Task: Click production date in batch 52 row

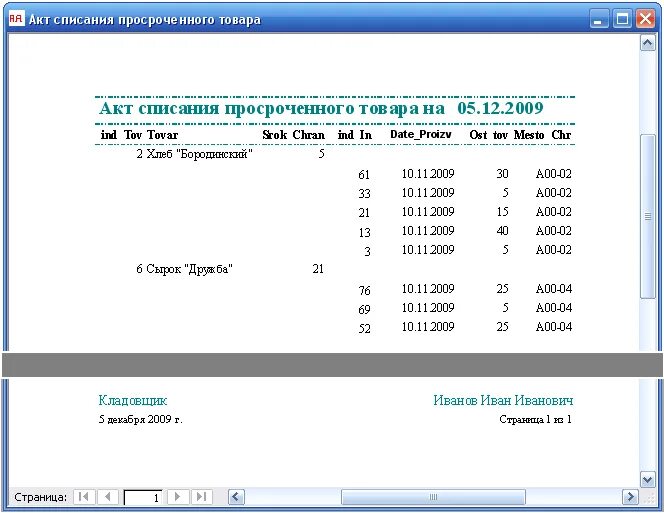Action: pos(428,327)
